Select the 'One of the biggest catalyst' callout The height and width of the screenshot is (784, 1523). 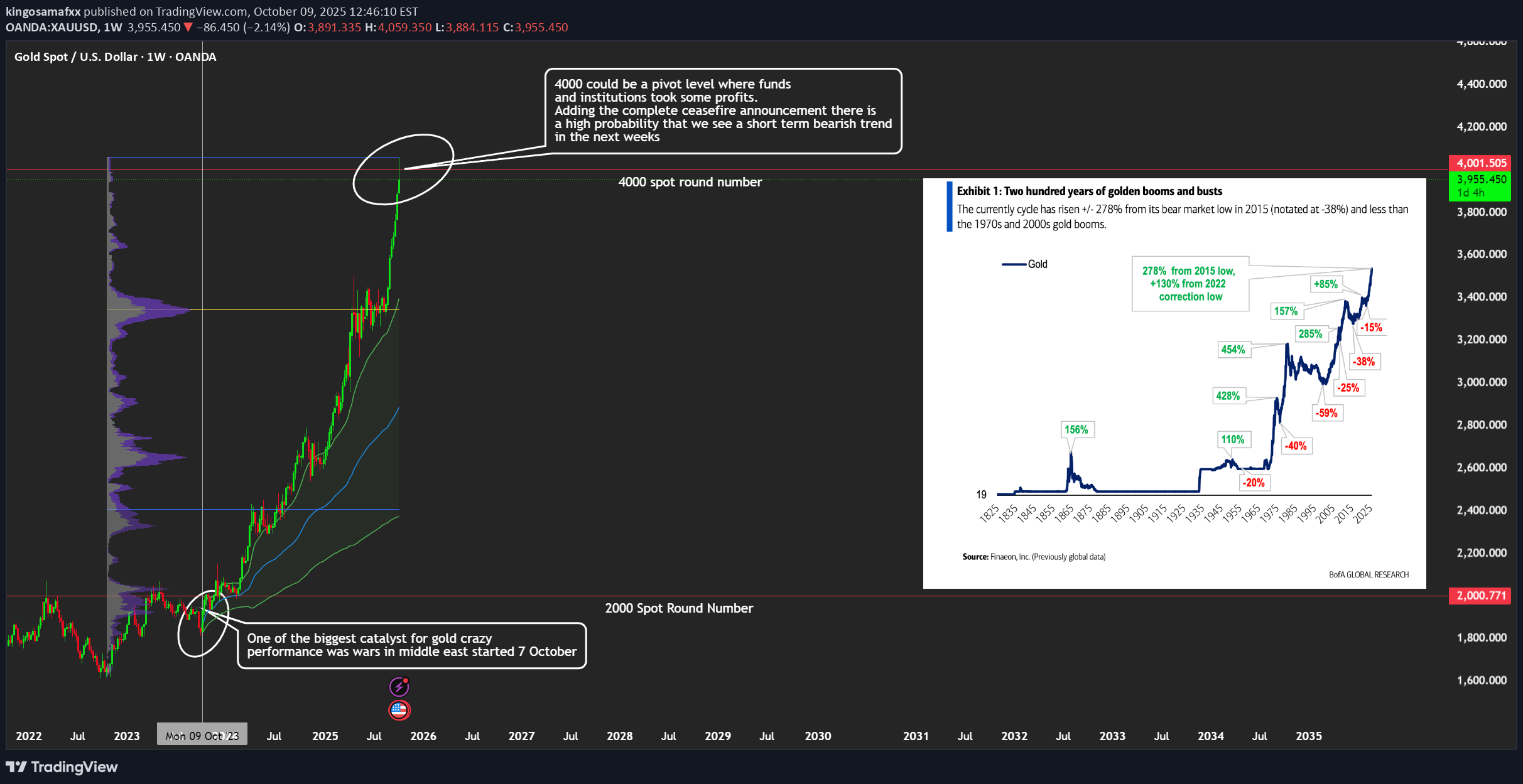tap(411, 645)
